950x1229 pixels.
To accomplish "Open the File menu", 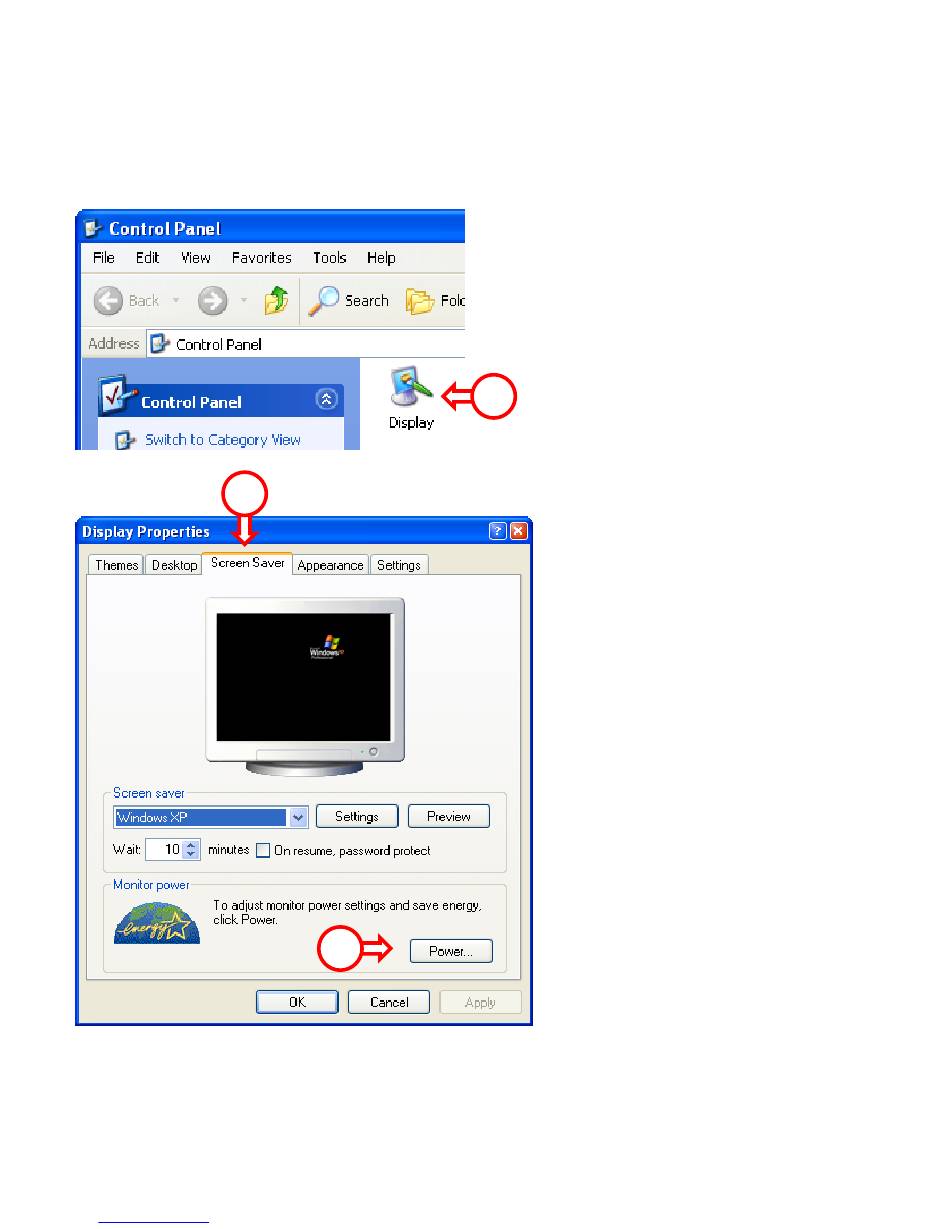I will [104, 257].
